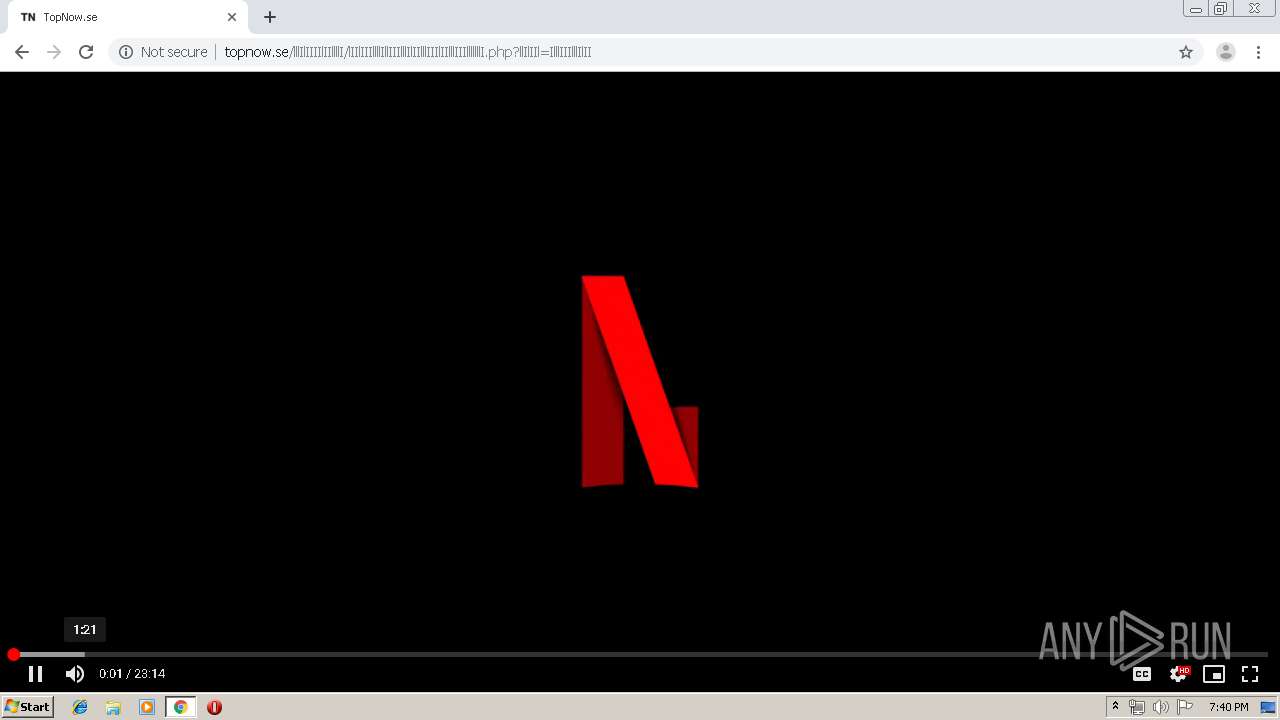This screenshot has height=720, width=1280.
Task: Click the 0:01 / 23:14 time display
Action: coord(132,674)
